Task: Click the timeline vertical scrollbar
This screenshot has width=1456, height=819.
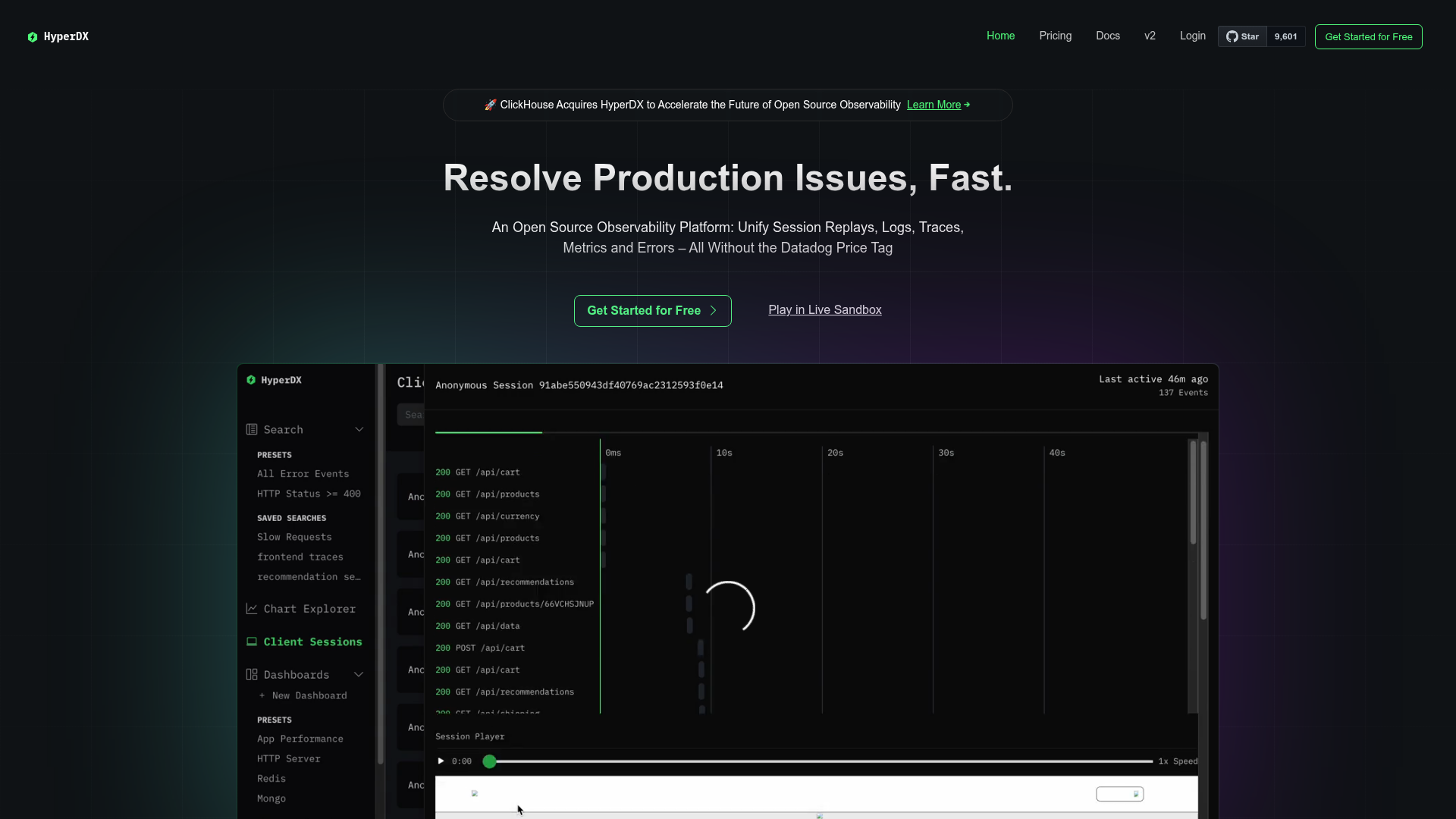Action: (x=1193, y=493)
